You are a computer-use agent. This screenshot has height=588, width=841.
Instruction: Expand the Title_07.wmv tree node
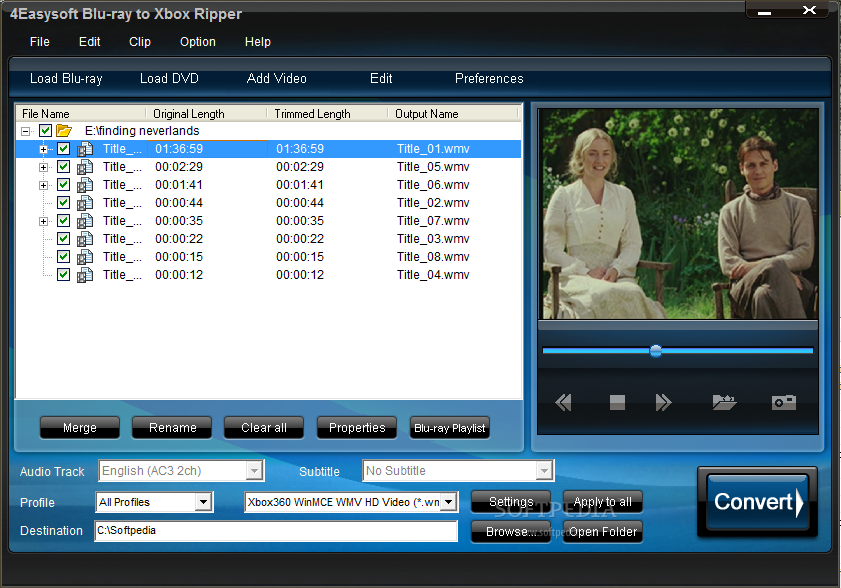(43, 221)
